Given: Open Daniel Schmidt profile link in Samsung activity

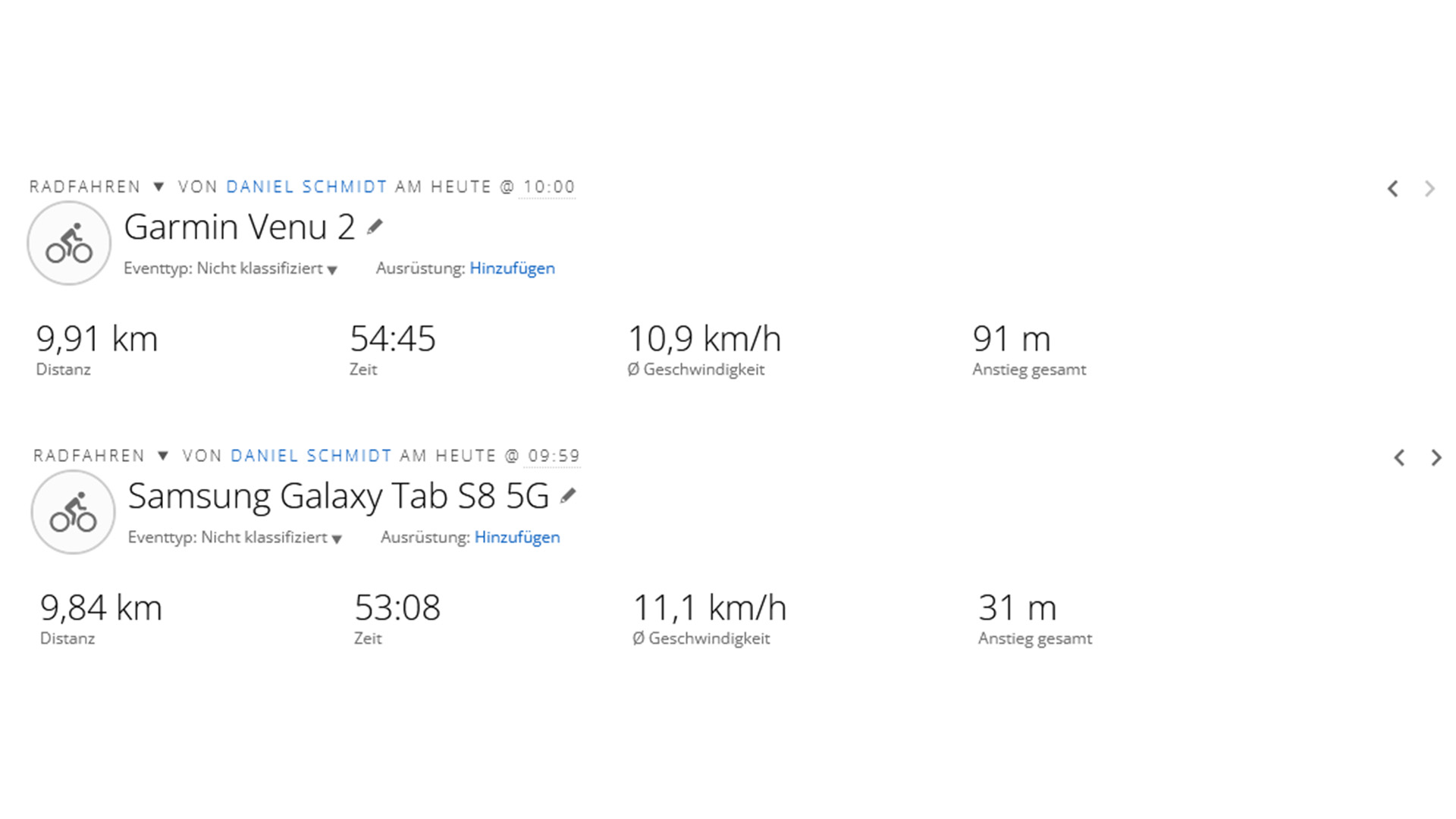Looking at the screenshot, I should pyautogui.click(x=311, y=456).
